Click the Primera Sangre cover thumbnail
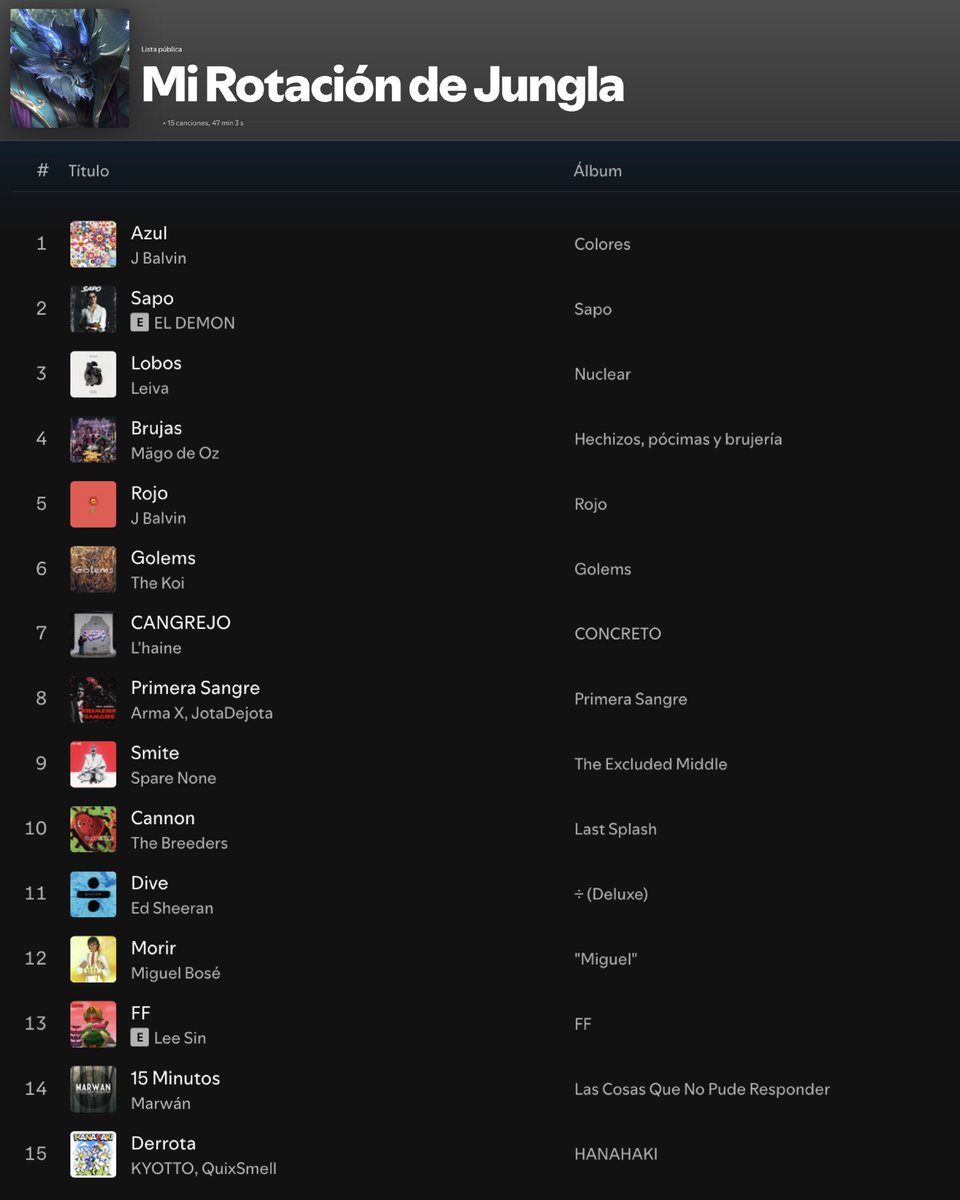 93,699
